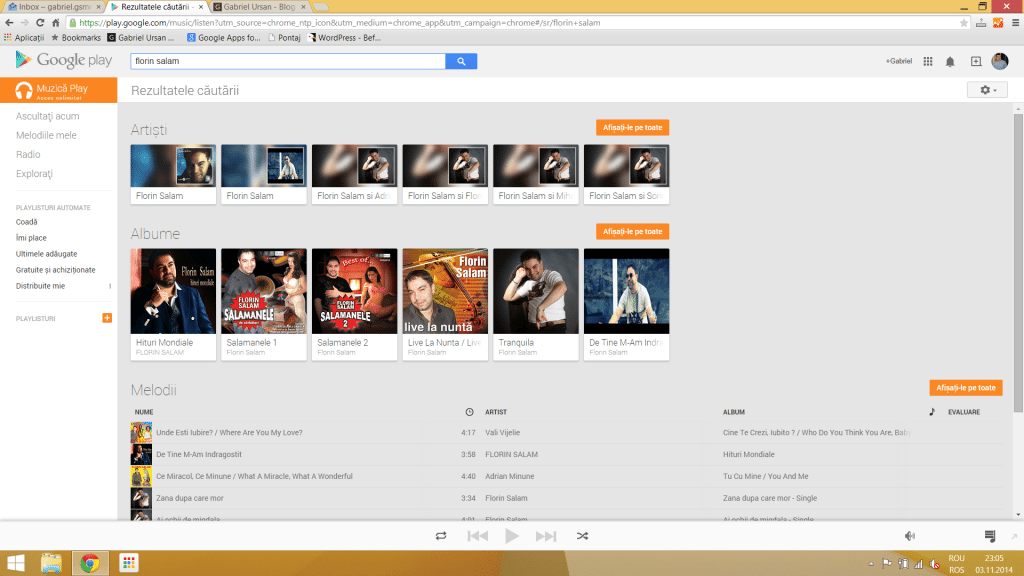The width and height of the screenshot is (1024, 576).
Task: Open the apps launcher taskbar icon
Action: [x=129, y=563]
